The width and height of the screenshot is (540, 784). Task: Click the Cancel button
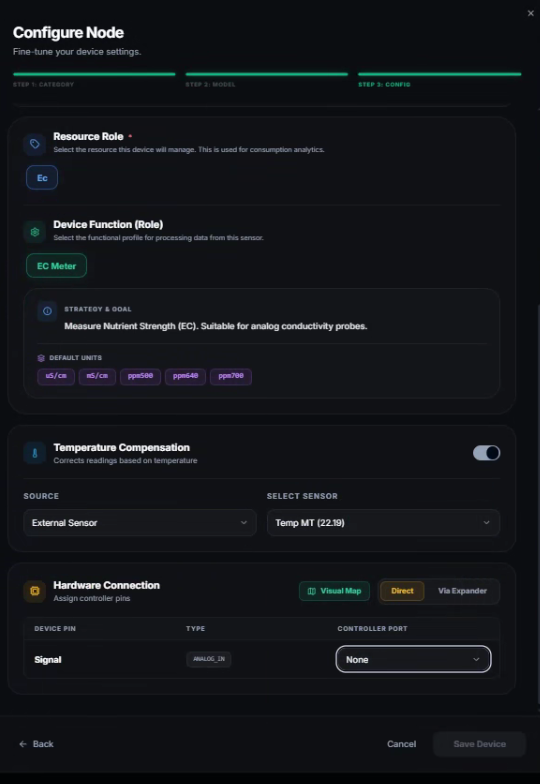402,744
